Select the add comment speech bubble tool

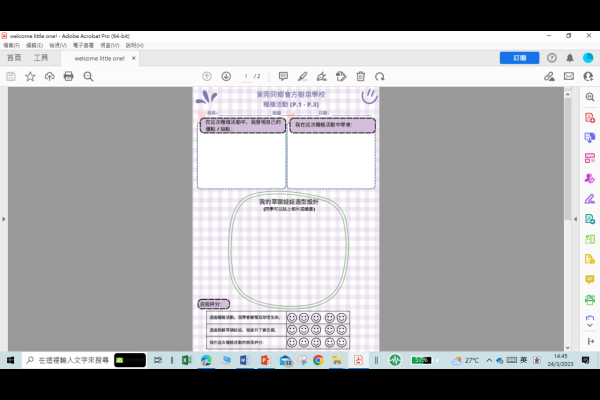coord(283,76)
